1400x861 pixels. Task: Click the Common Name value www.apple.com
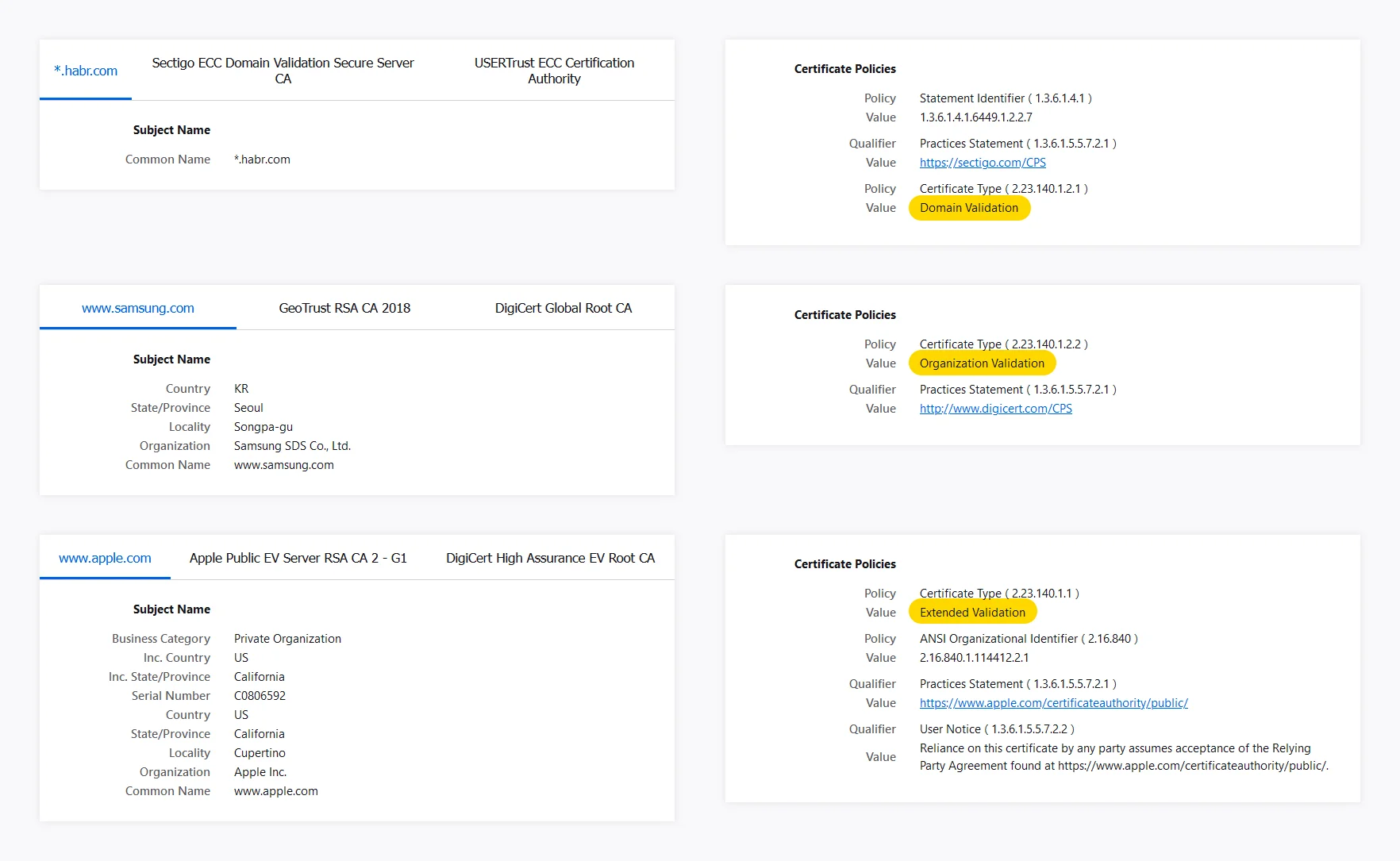click(x=276, y=791)
